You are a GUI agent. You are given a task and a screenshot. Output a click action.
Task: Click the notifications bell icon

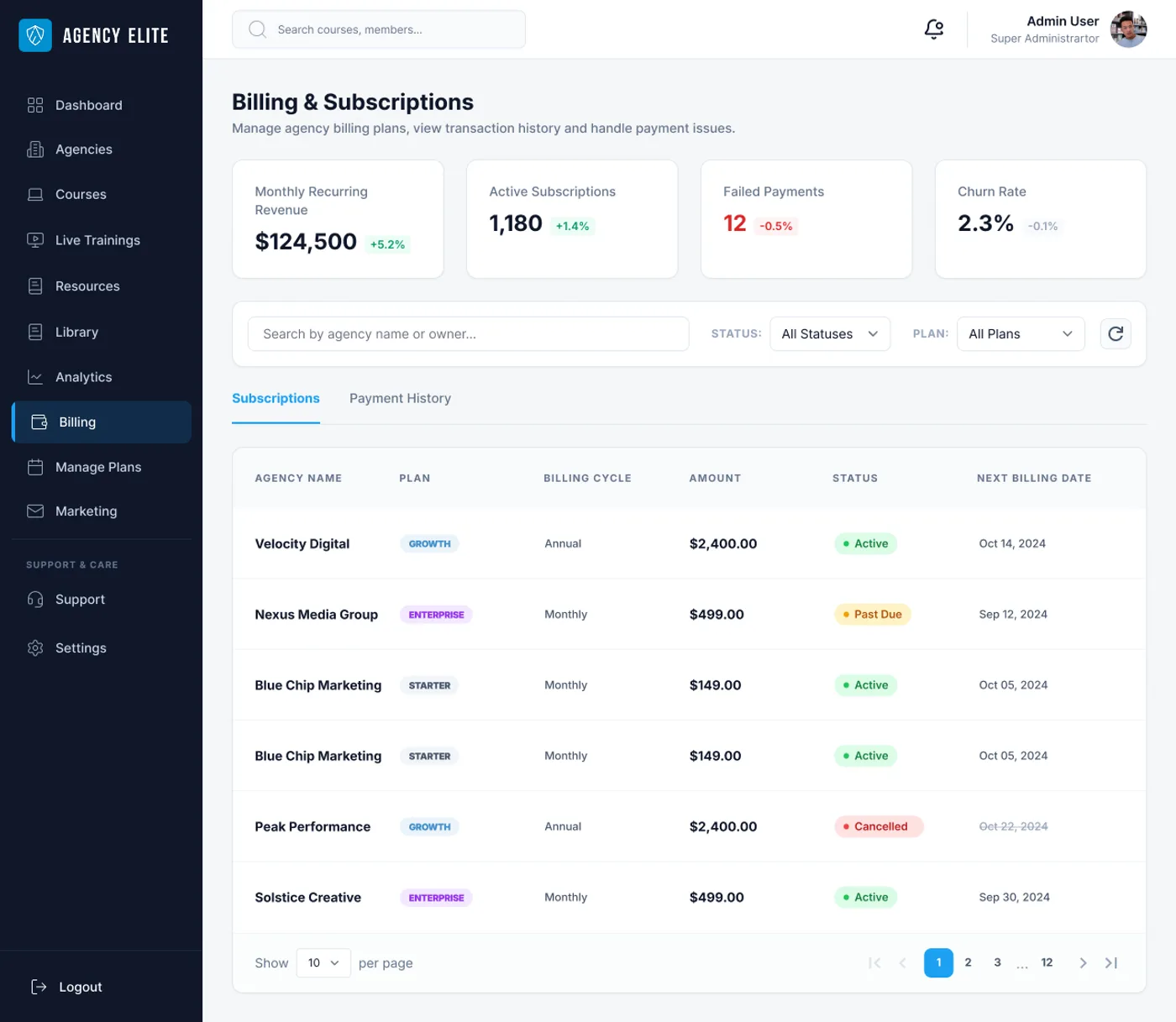click(933, 29)
